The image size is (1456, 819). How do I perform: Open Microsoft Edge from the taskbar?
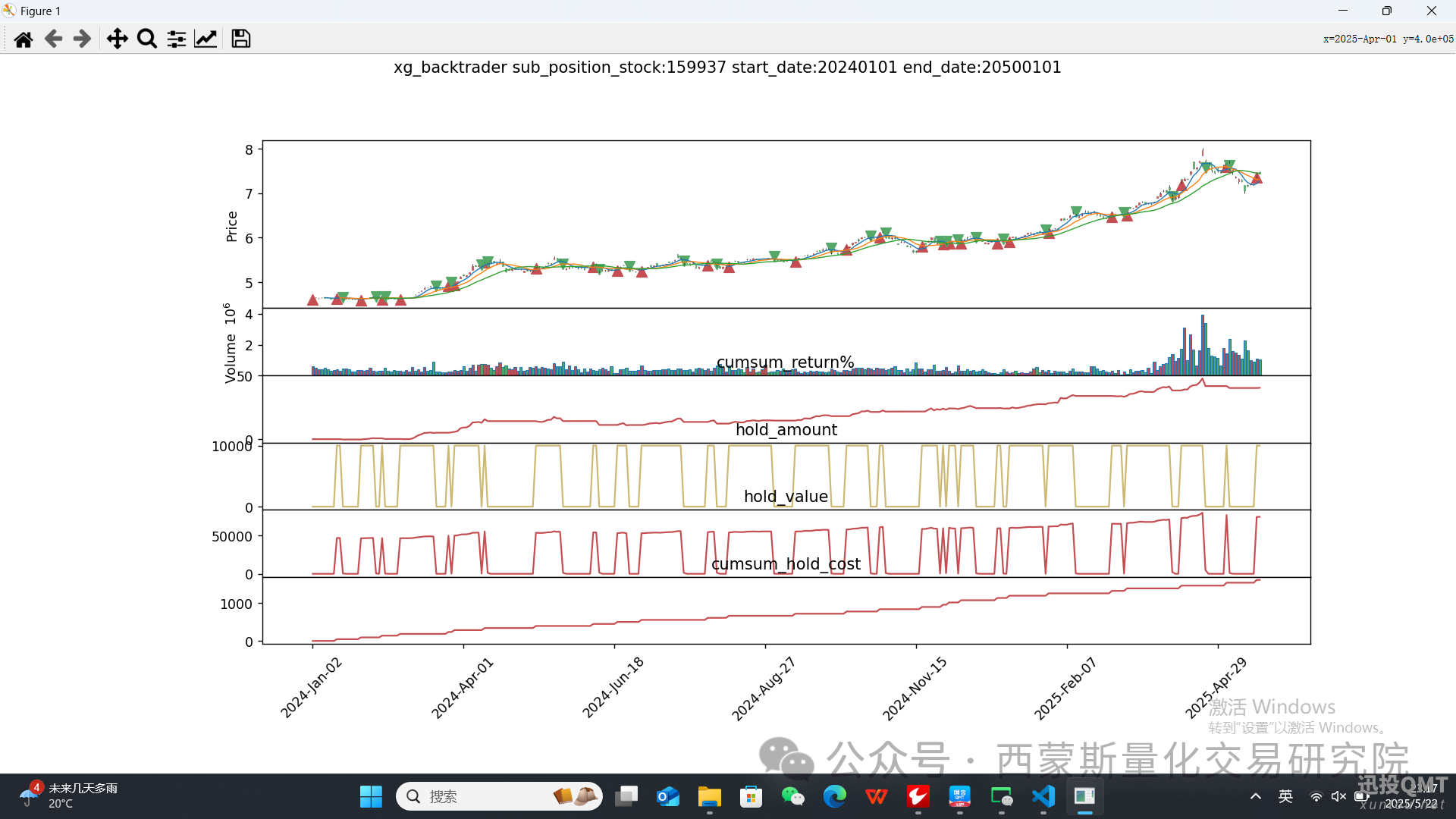pyautogui.click(x=835, y=796)
